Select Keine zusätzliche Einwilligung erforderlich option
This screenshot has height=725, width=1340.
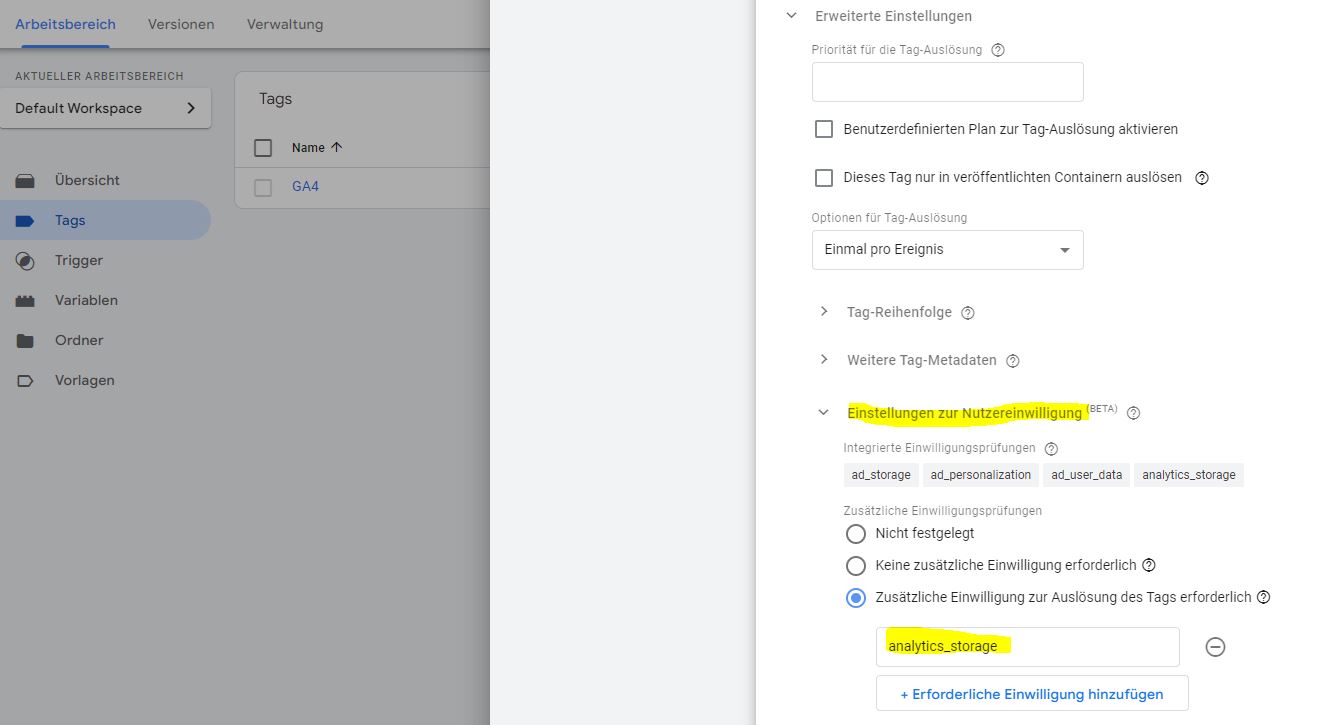coord(856,566)
